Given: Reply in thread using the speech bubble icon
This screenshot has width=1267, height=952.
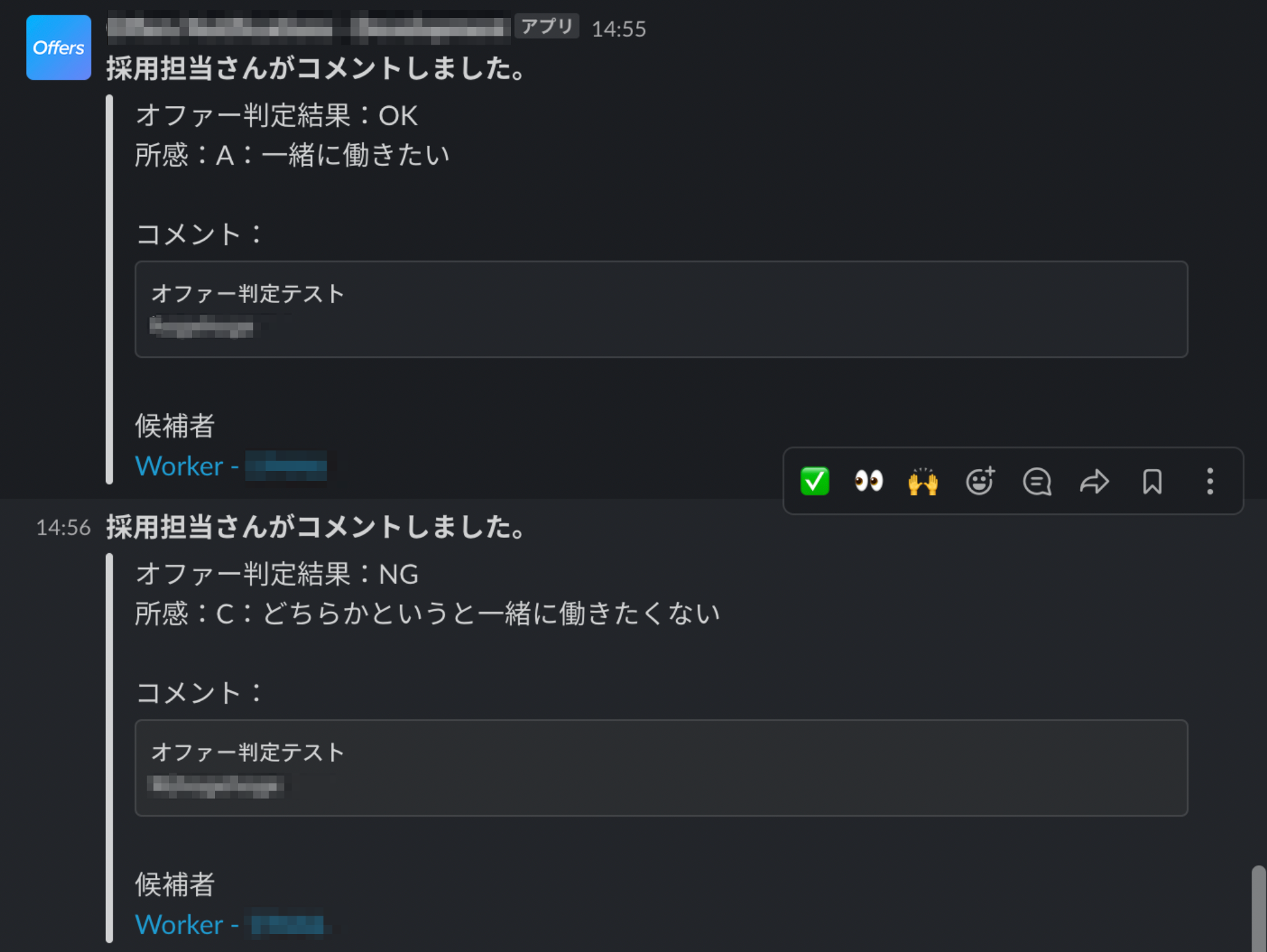Looking at the screenshot, I should tap(1037, 481).
